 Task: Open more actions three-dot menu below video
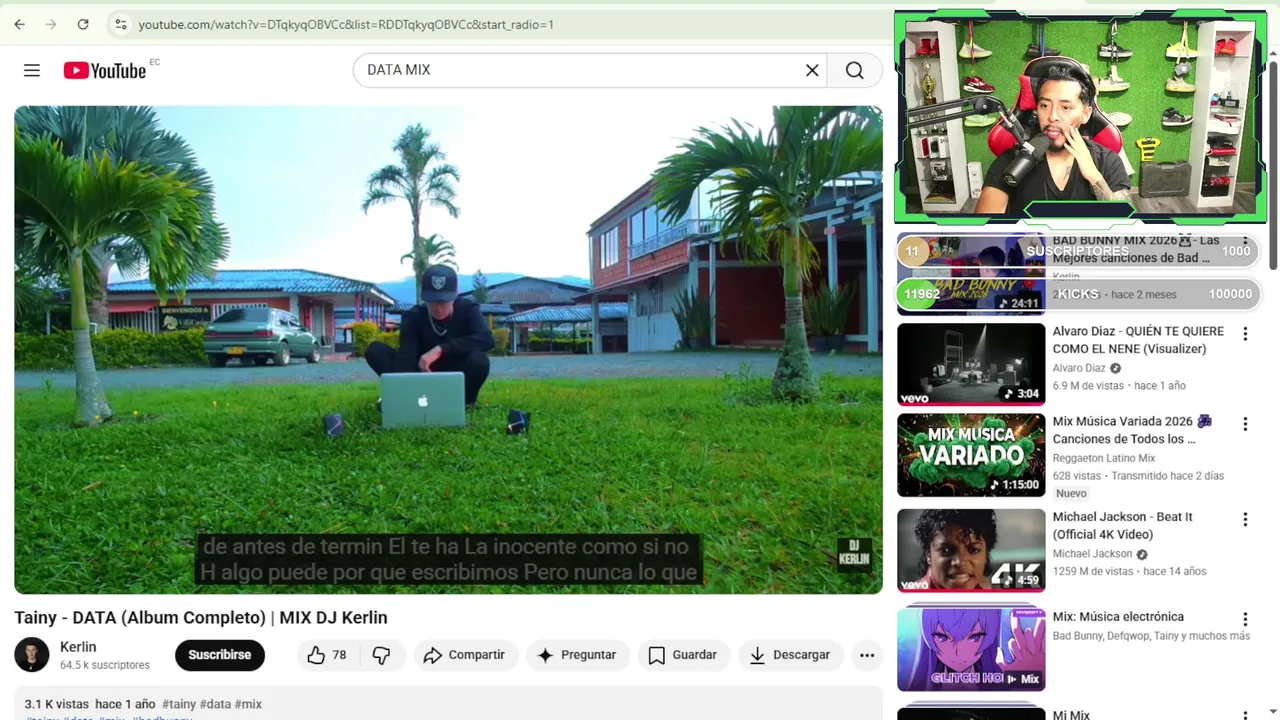(867, 655)
